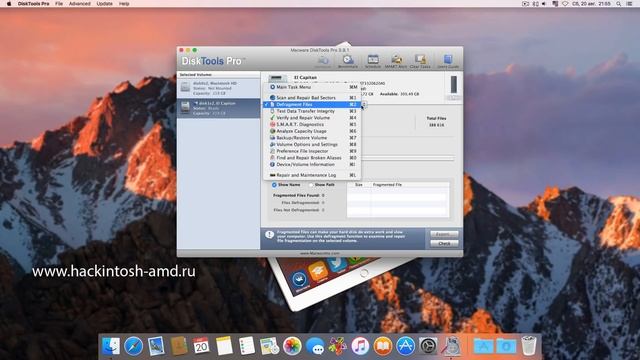Click the Export button
The height and width of the screenshot is (360, 640).
click(x=444, y=234)
